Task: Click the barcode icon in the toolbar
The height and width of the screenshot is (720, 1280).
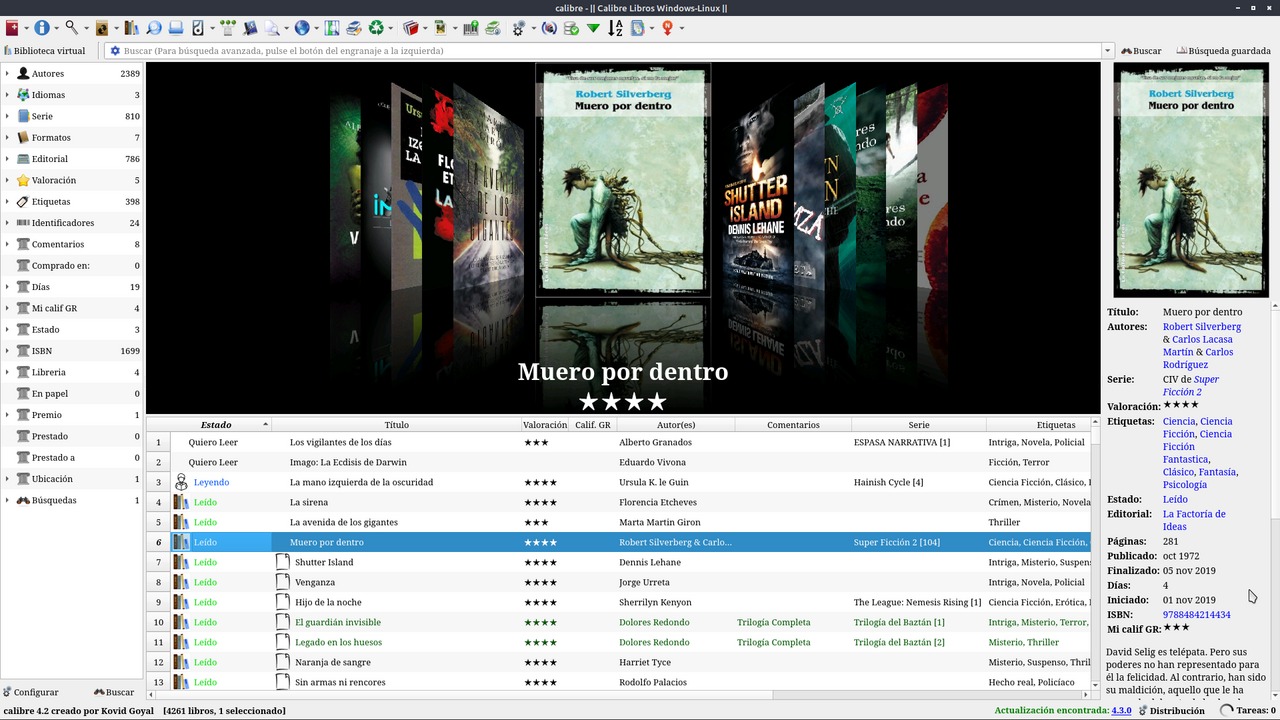Action: tap(471, 28)
